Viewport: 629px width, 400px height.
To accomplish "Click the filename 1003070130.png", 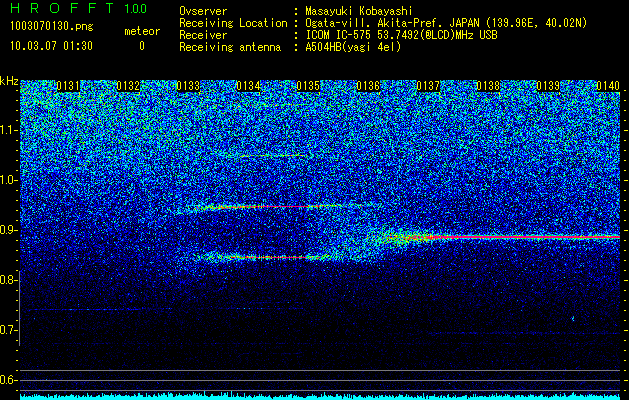I will pyautogui.click(x=52, y=27).
